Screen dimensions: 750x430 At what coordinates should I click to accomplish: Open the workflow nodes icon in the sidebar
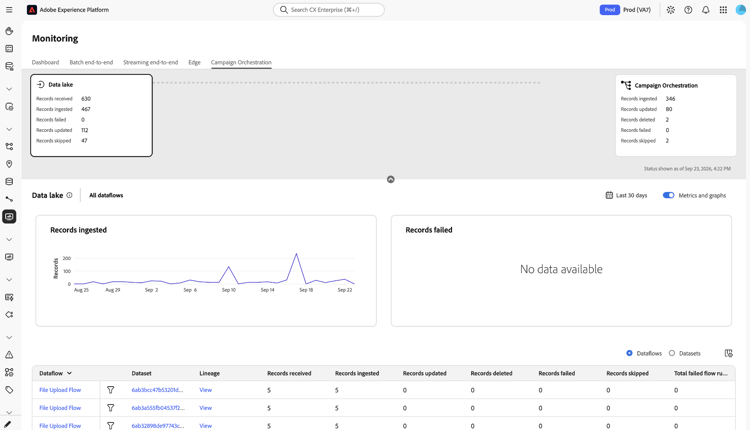(9, 146)
